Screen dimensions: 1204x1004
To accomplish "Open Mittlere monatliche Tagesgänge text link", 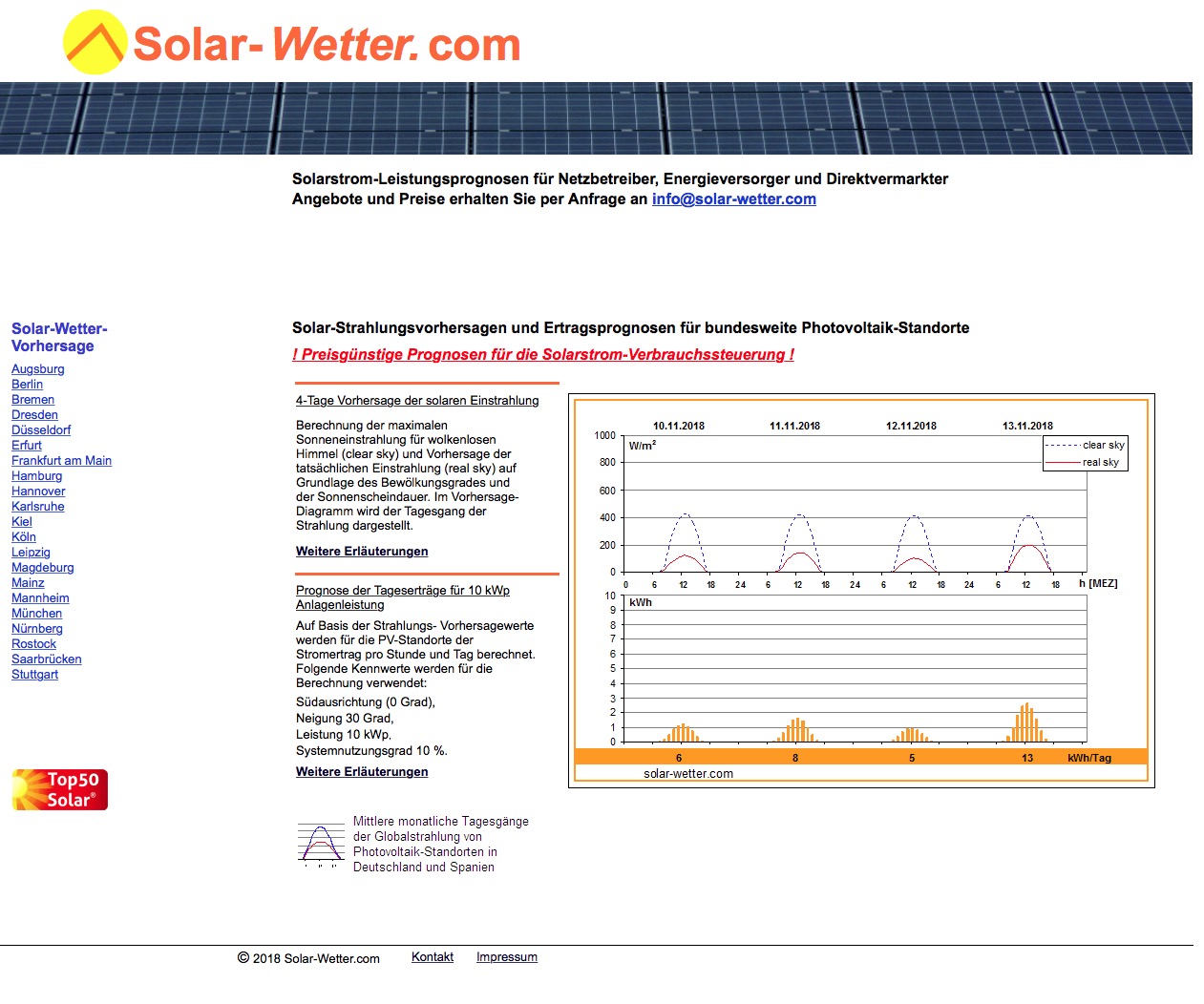I will [x=440, y=844].
